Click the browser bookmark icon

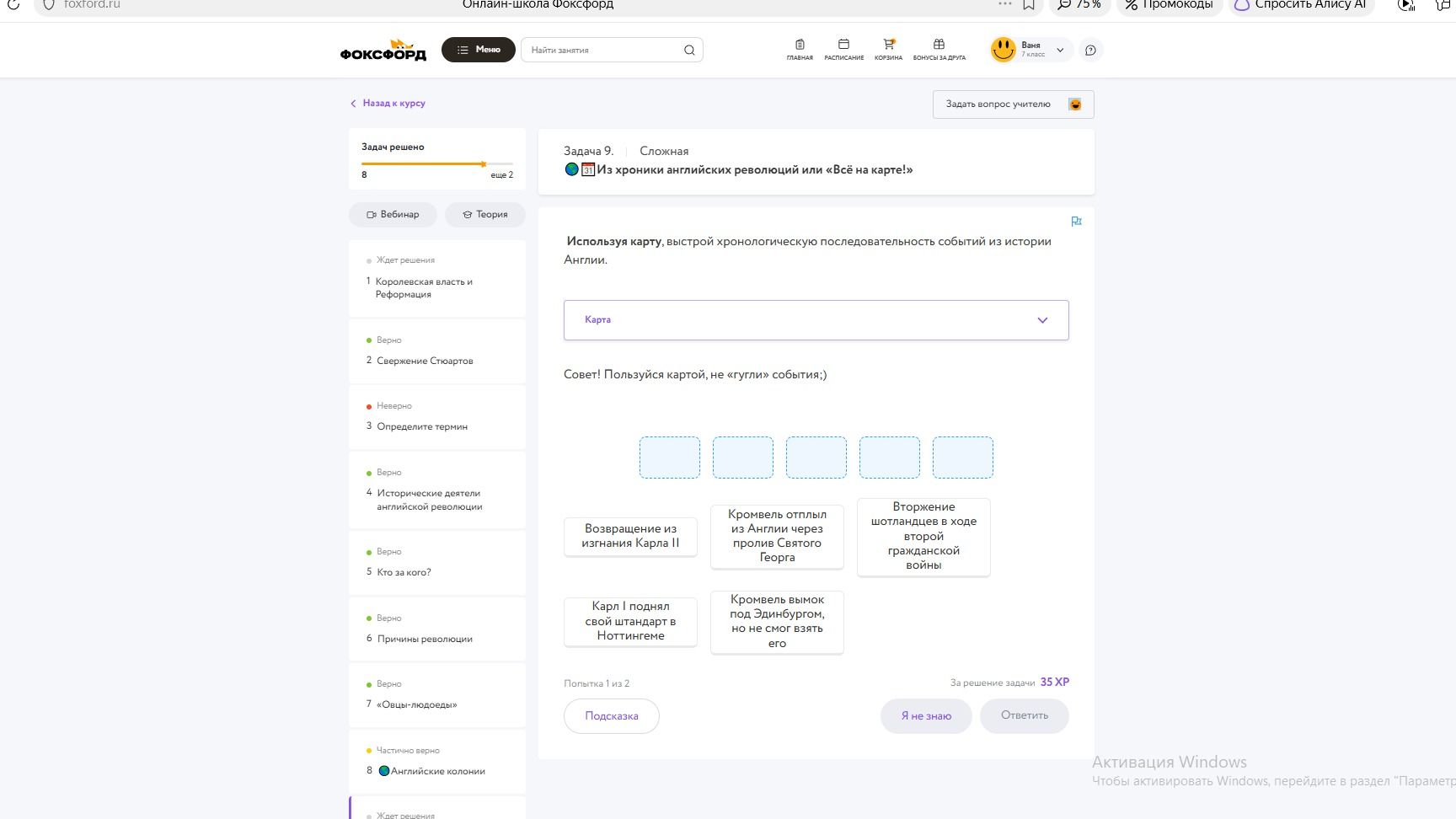pos(1029,5)
